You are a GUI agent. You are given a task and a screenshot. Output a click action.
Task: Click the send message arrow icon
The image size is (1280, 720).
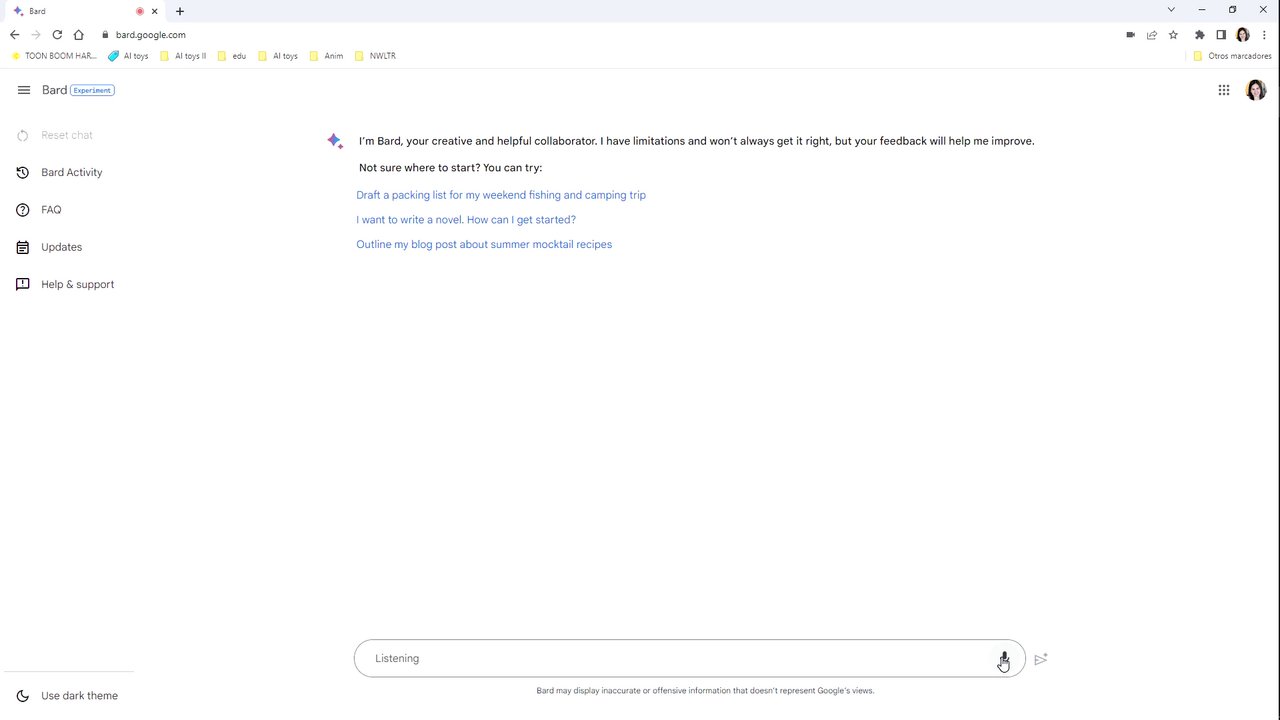(x=1041, y=659)
